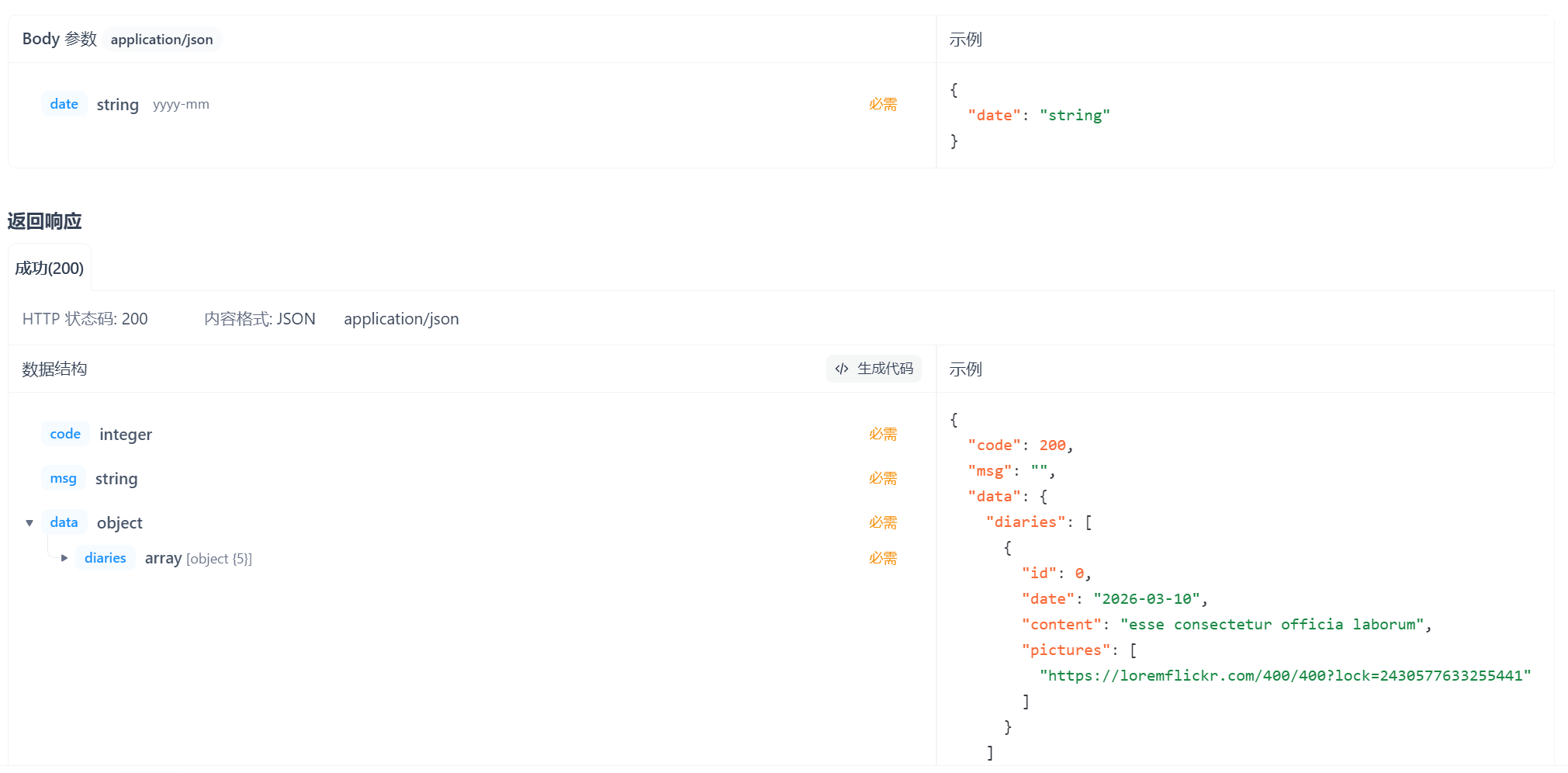Switch to the 成功(200) response tab
1568x773 pixels.
49,267
